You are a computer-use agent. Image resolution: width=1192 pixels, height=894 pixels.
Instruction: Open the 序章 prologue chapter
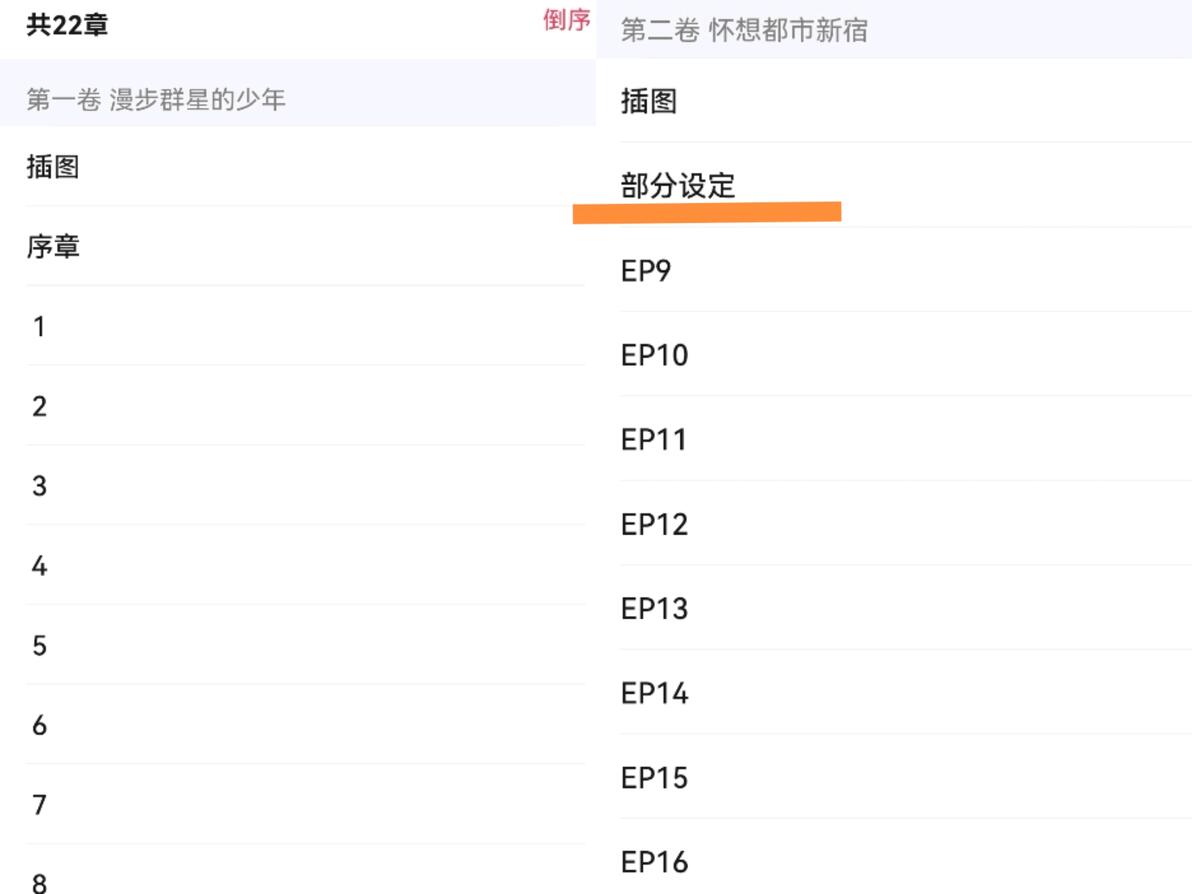[305, 246]
